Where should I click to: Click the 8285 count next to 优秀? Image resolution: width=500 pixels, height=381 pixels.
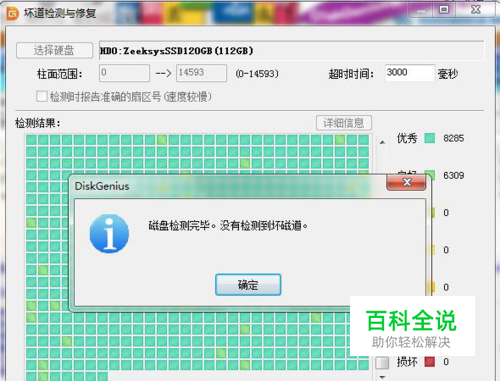click(453, 138)
